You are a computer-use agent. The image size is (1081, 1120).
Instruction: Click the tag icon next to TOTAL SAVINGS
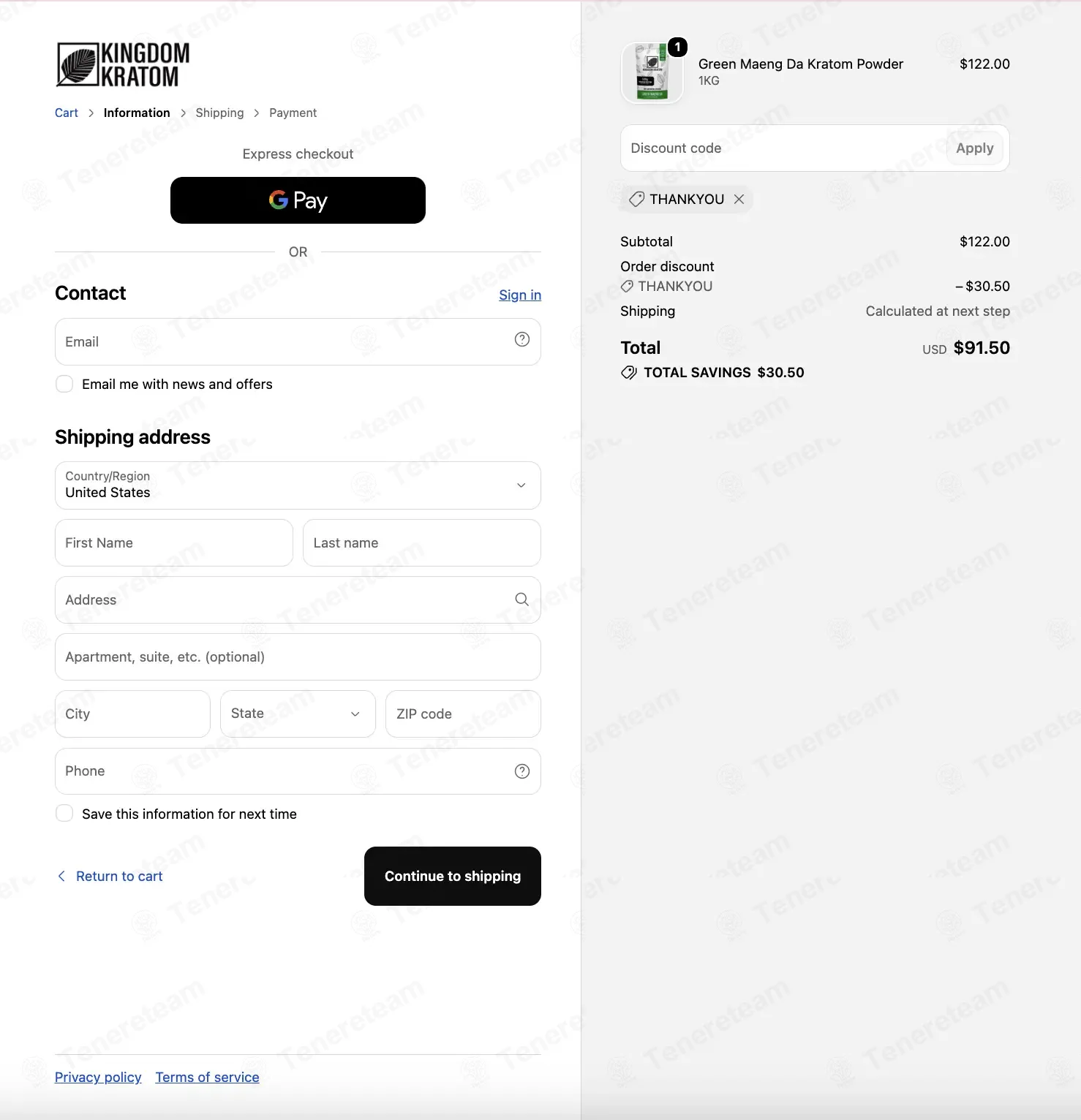pos(629,373)
